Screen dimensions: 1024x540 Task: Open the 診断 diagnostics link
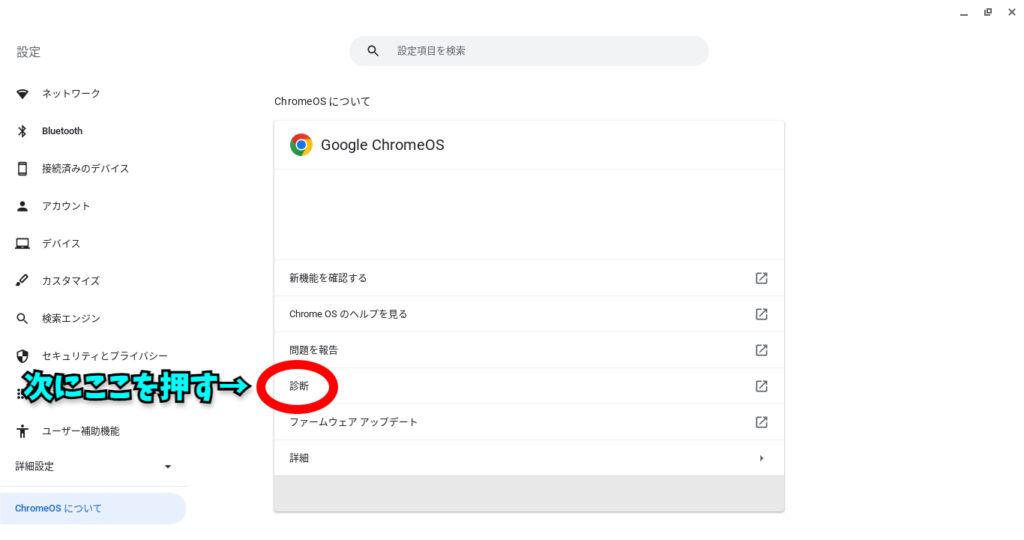299,386
